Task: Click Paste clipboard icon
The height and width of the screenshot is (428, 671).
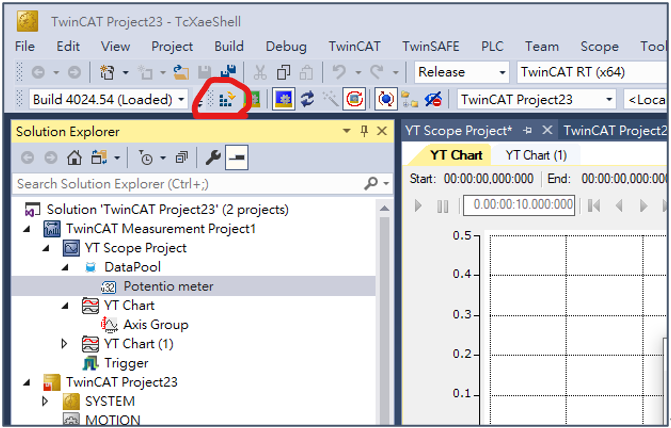Action: (306, 72)
